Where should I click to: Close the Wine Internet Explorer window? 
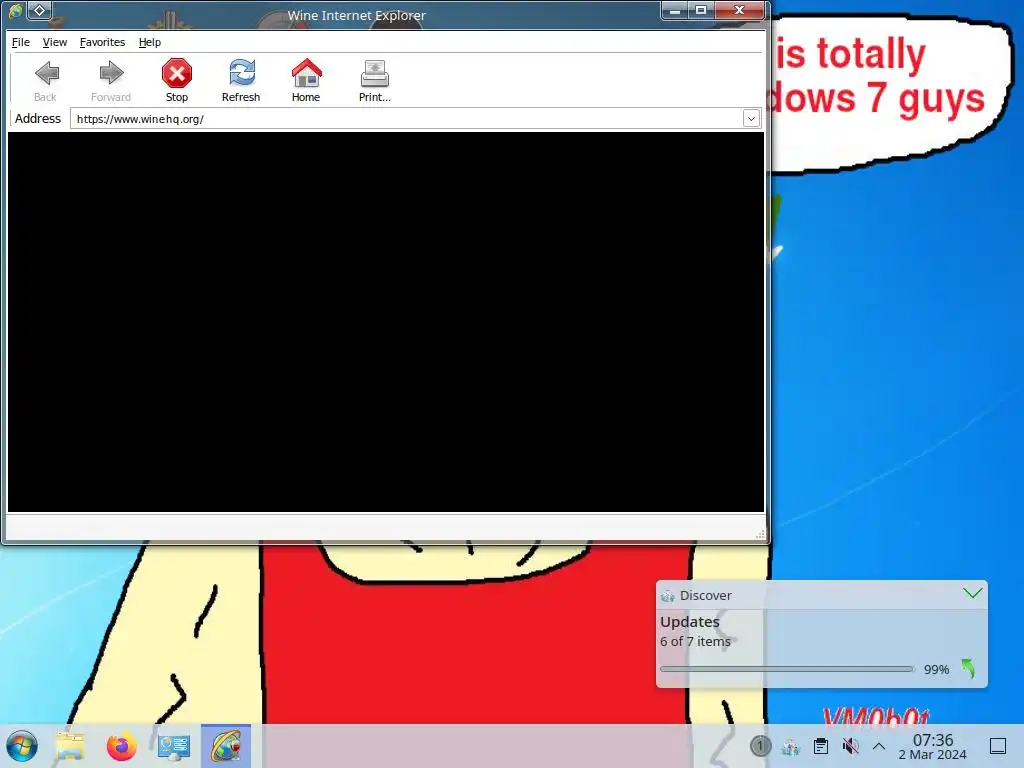[x=739, y=10]
